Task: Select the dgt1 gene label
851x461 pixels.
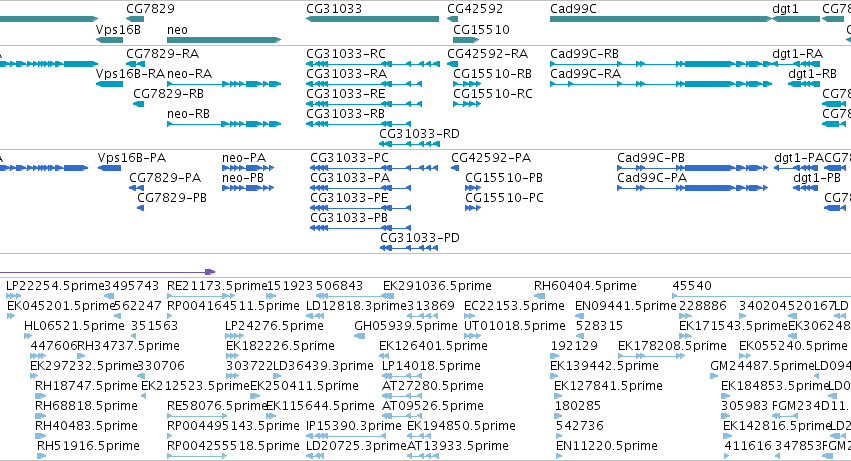Action: pos(785,9)
